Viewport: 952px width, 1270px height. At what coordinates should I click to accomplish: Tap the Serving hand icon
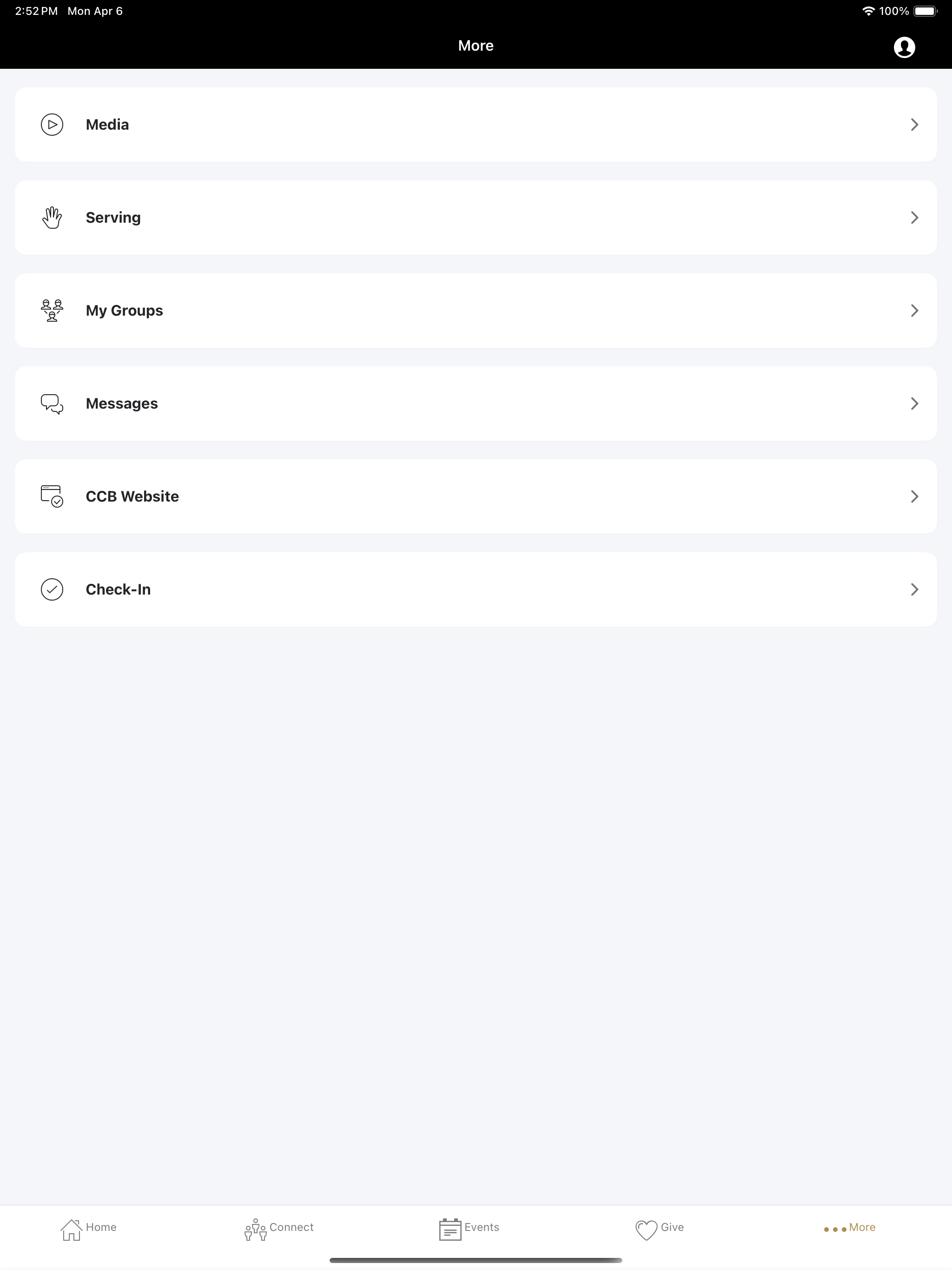[52, 218]
